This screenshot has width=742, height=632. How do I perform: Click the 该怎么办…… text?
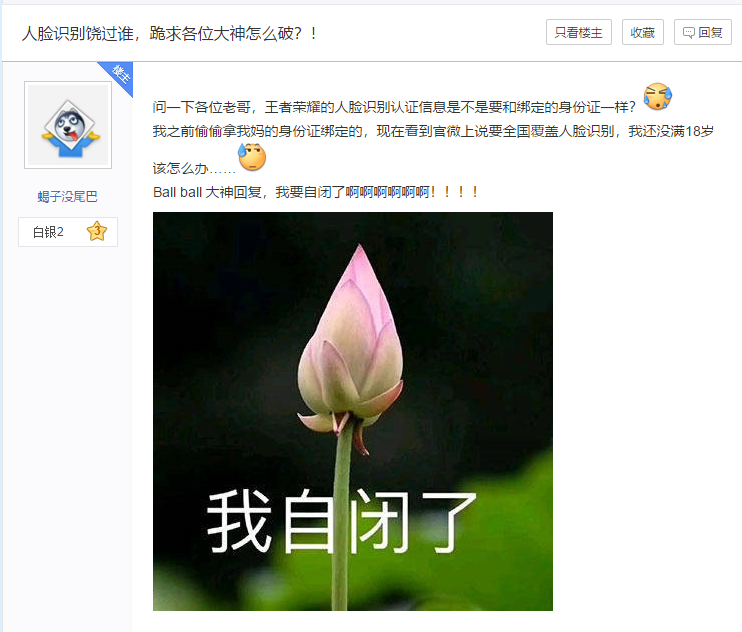click(x=194, y=168)
